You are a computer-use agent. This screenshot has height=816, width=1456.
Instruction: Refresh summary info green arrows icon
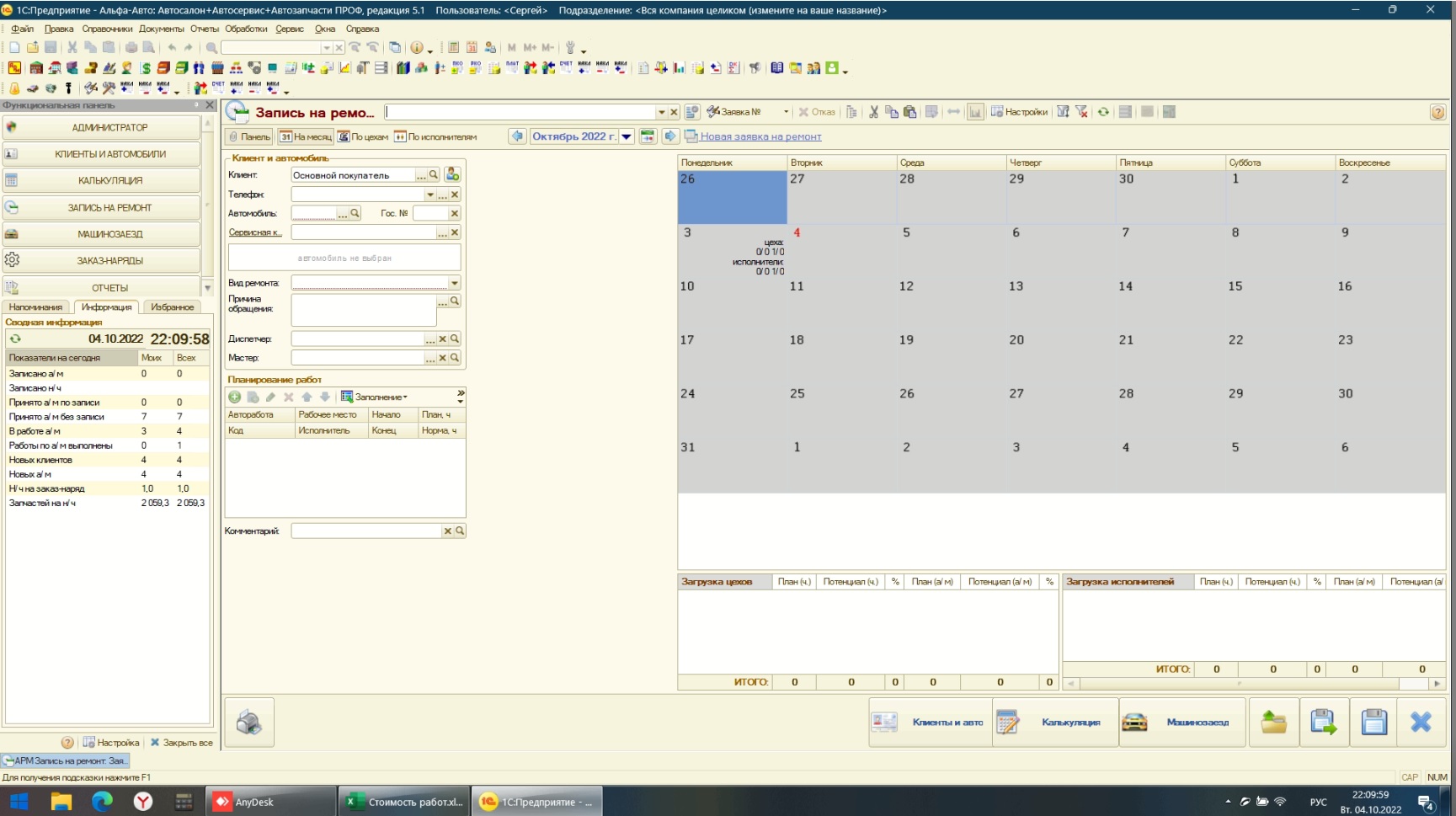15,339
